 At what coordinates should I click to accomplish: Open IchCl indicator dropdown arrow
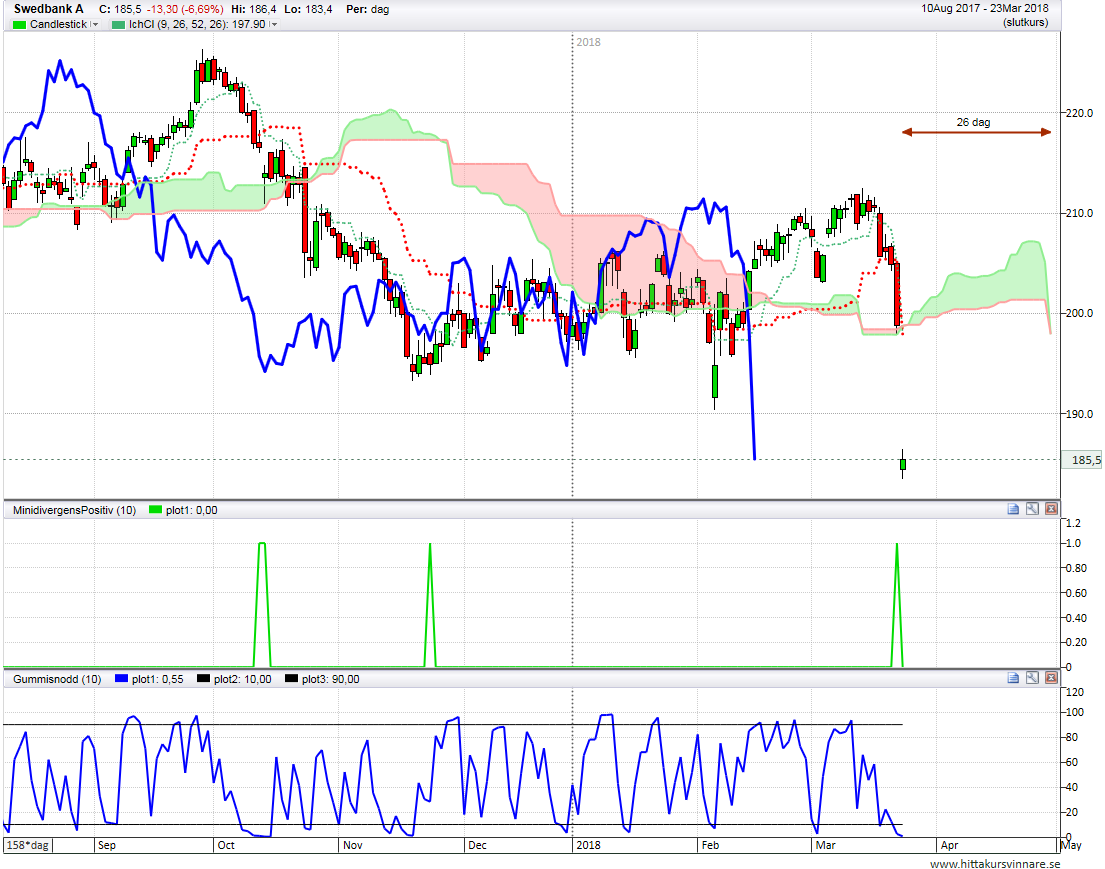(273, 24)
